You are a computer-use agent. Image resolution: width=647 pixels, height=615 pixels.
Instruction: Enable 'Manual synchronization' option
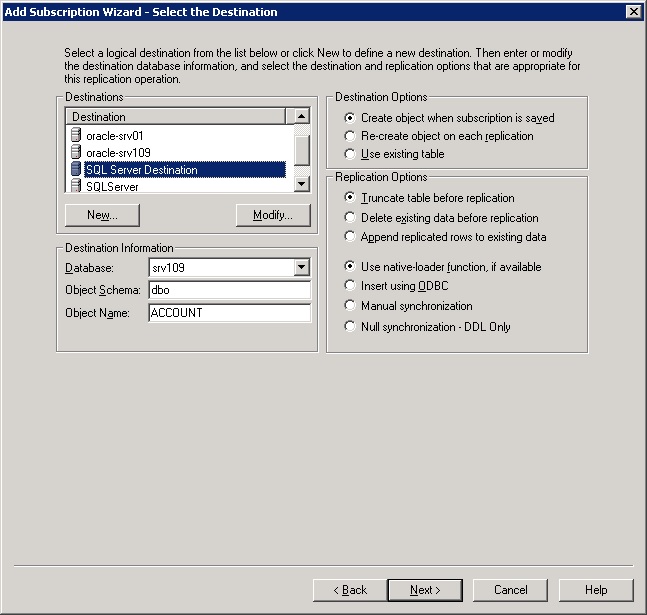(350, 306)
